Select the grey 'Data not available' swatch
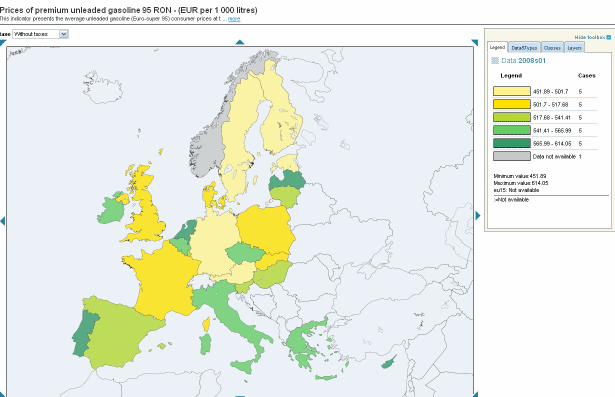The height and width of the screenshot is (397, 615). click(x=511, y=156)
